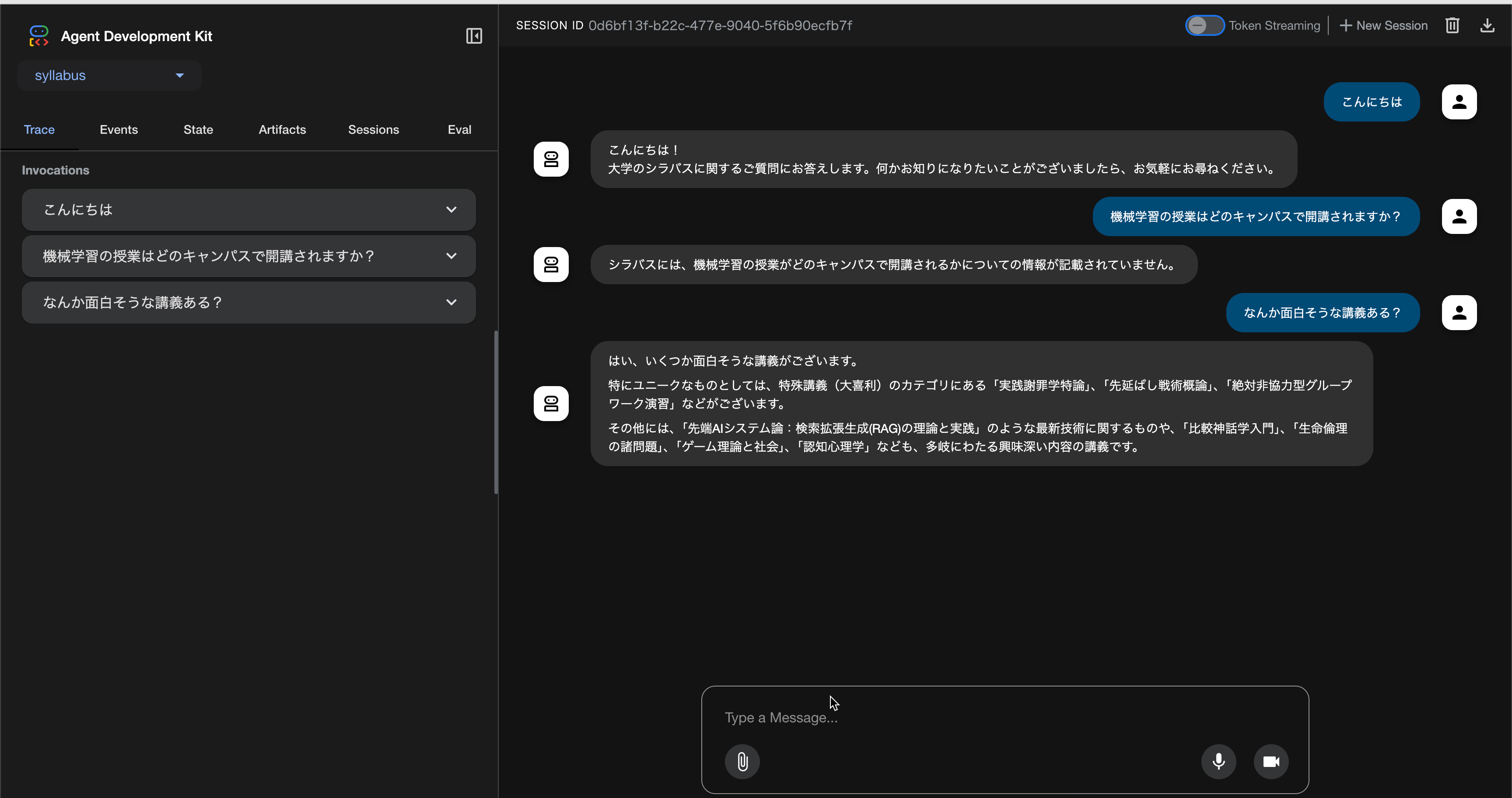Click the bot avatar beside the はい、いくつか reply
This screenshot has width=1512, height=798.
[550, 404]
